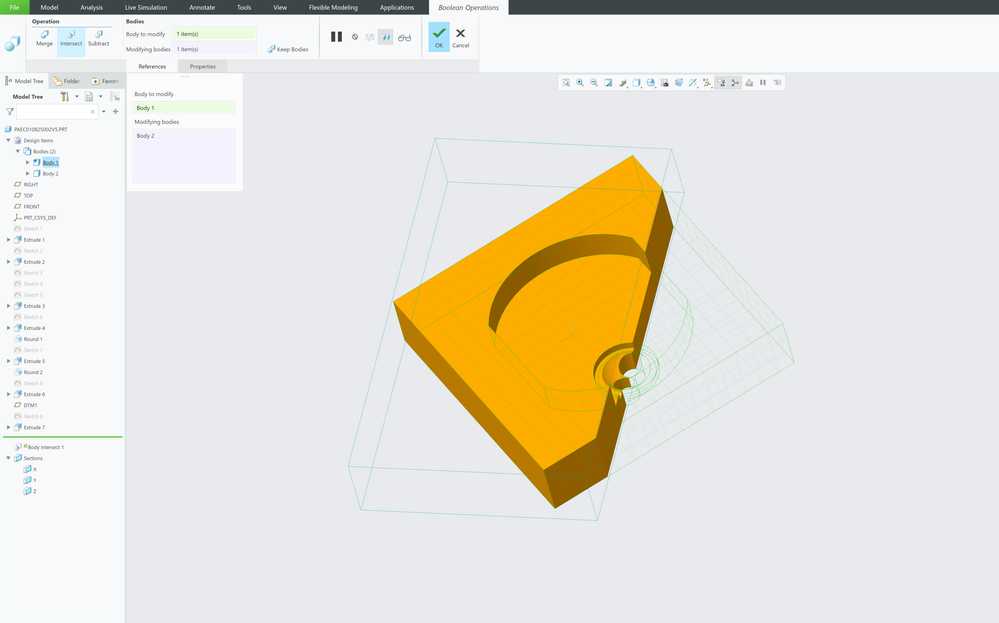Expand the Extrude 4 feature
Screen dimensions: 999x623
click(8, 328)
